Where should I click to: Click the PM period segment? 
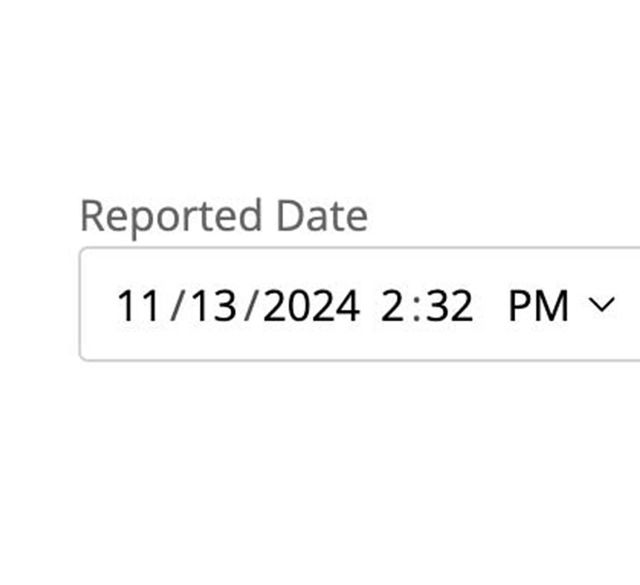539,305
